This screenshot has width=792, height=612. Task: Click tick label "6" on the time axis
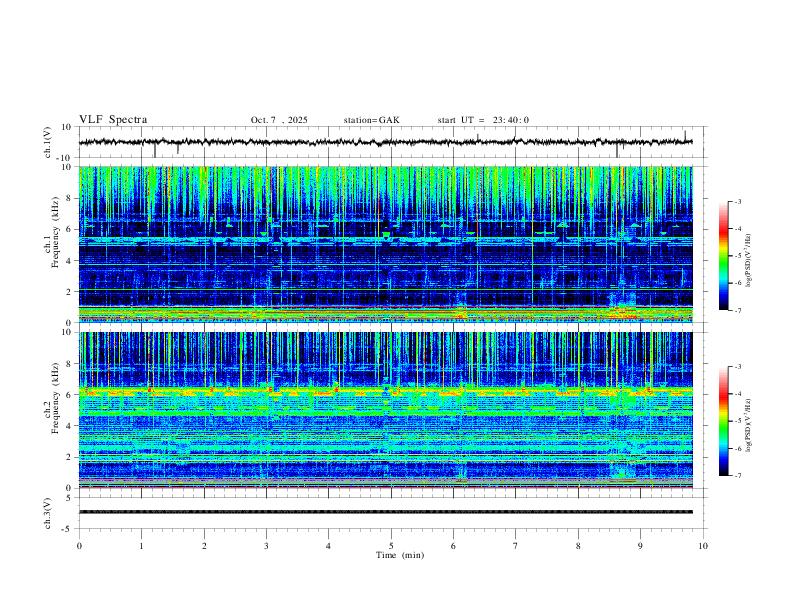454,546
